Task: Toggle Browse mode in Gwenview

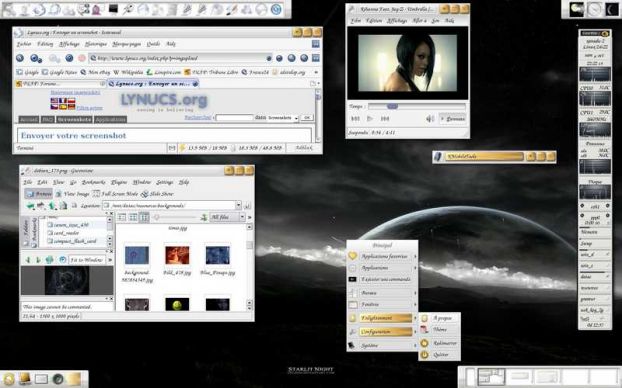Action: click(38, 194)
